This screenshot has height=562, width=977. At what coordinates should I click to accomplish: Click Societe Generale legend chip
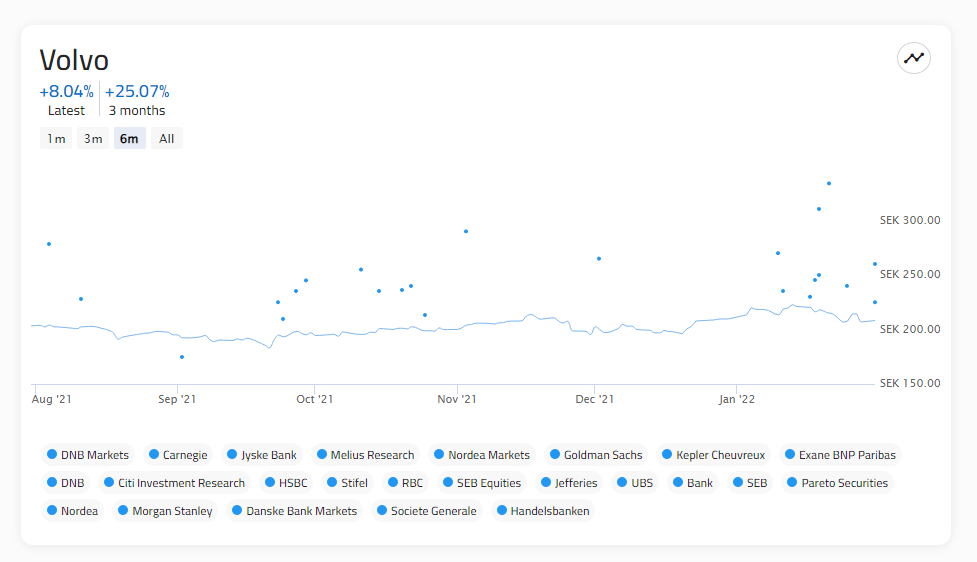tap(427, 511)
